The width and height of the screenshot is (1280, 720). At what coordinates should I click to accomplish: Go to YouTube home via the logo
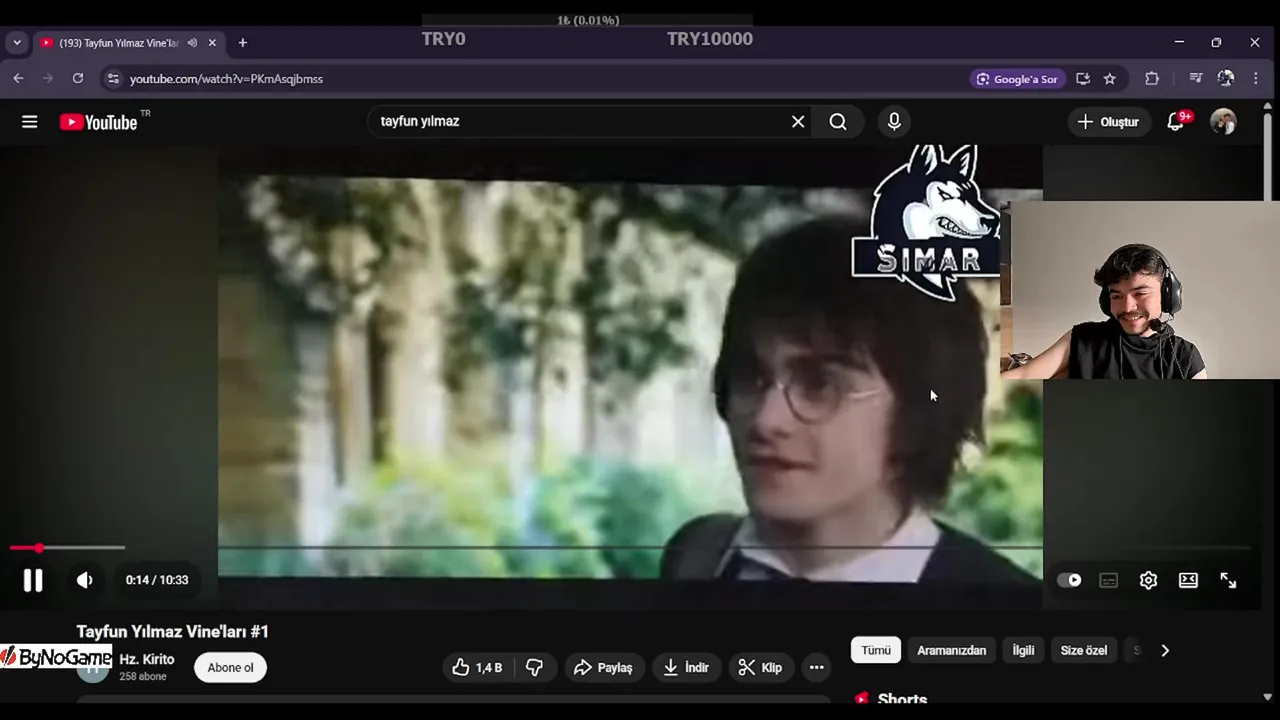(98, 122)
